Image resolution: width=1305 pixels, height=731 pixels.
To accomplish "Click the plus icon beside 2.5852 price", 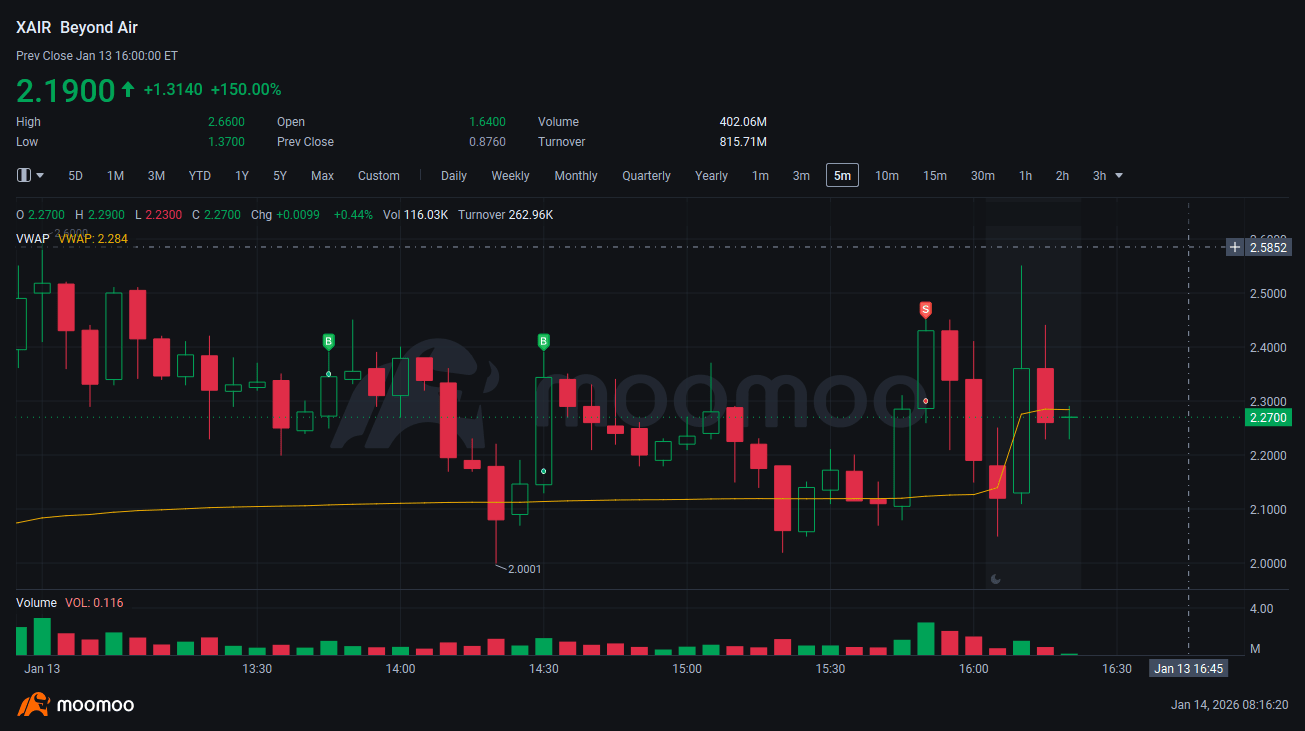I will [1235, 246].
